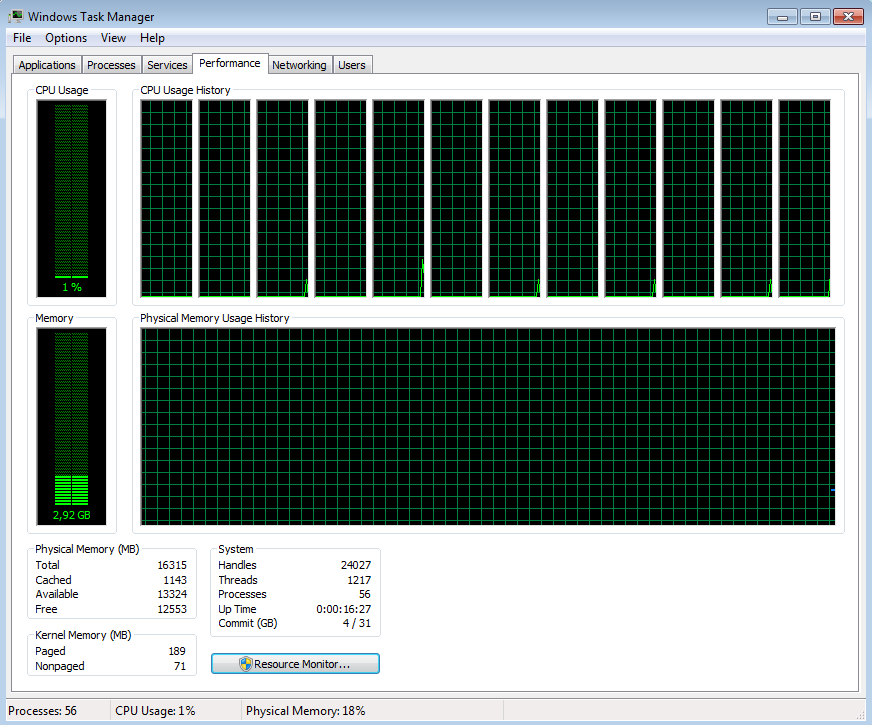Screen dimensions: 872x725
Task: Open the Help menu
Action: click(152, 38)
